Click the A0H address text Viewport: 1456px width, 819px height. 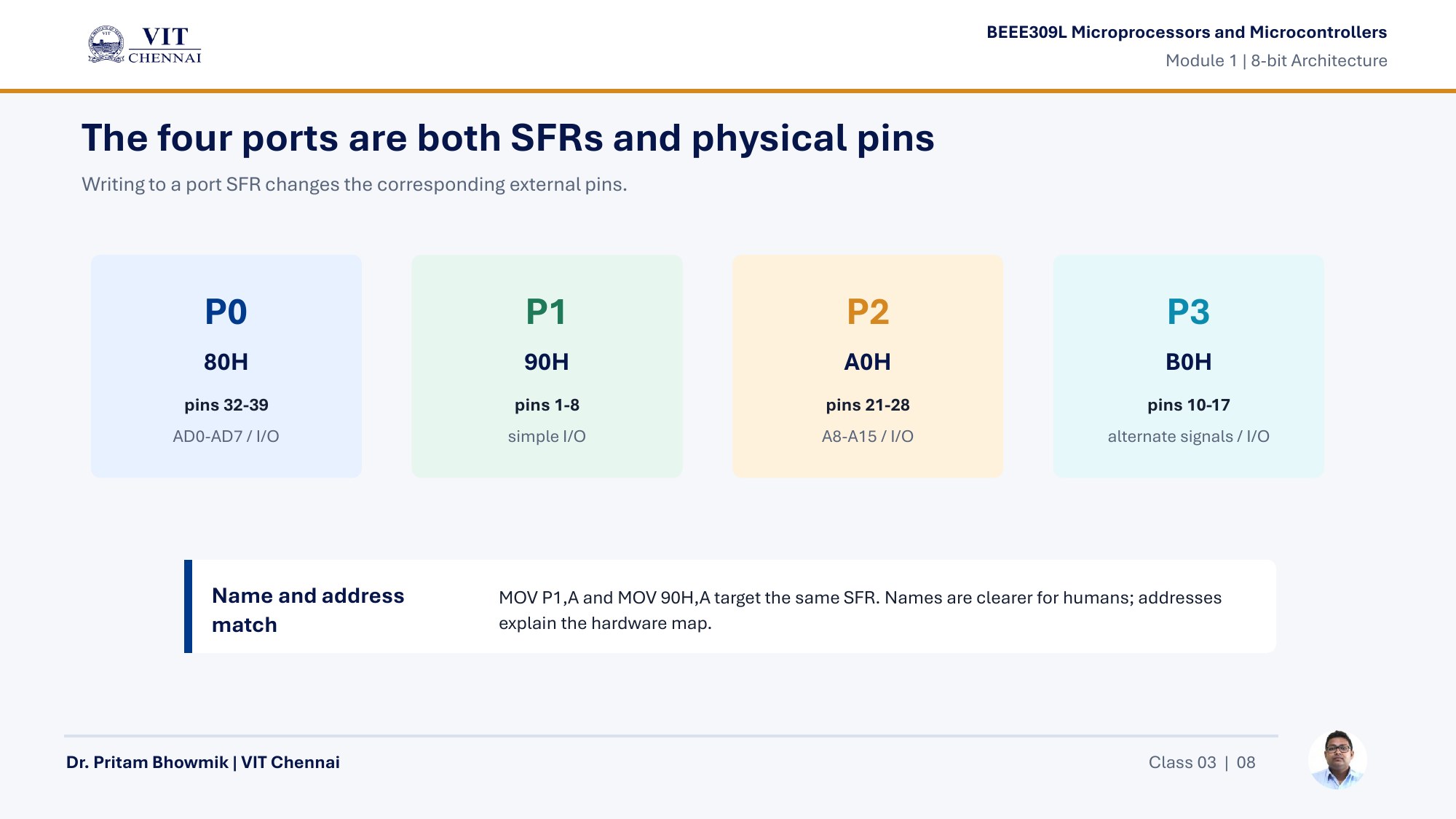868,362
